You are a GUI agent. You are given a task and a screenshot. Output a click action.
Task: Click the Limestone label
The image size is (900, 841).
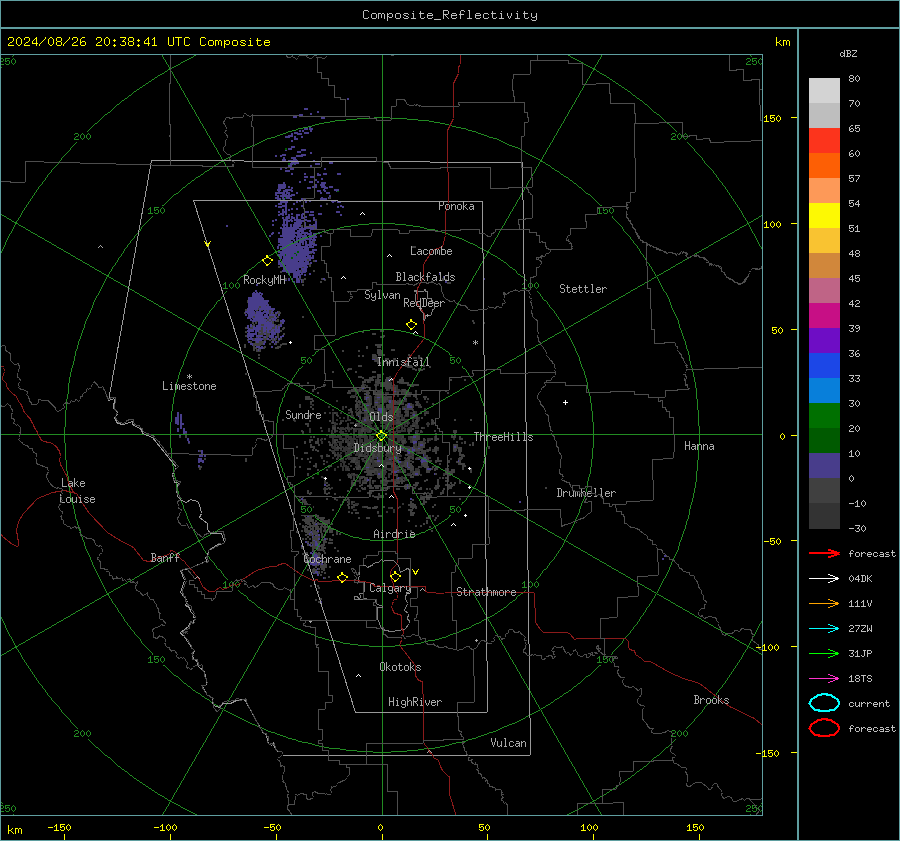click(x=189, y=386)
